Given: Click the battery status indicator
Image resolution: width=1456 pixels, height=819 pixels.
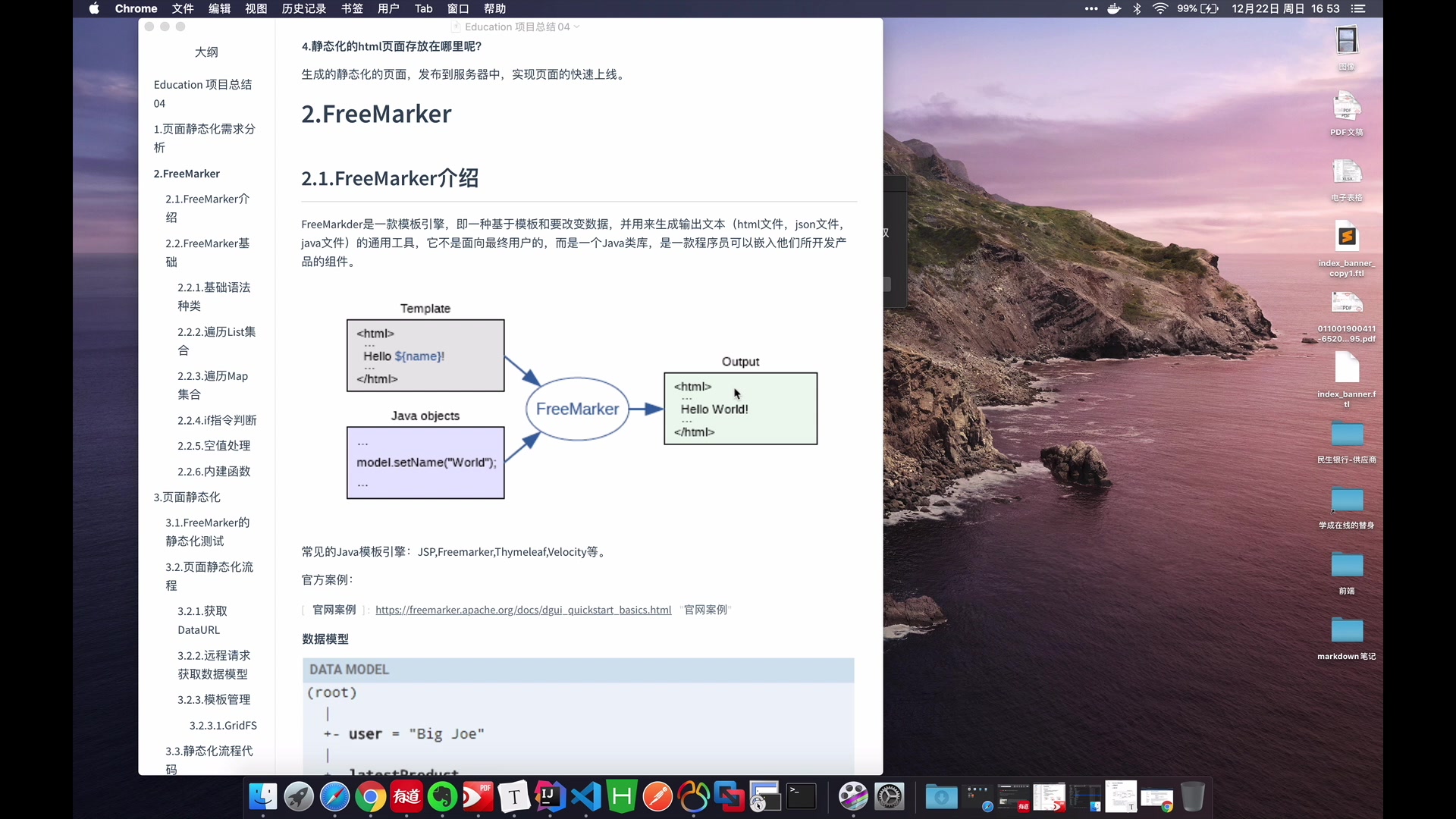Looking at the screenshot, I should (x=1197, y=8).
